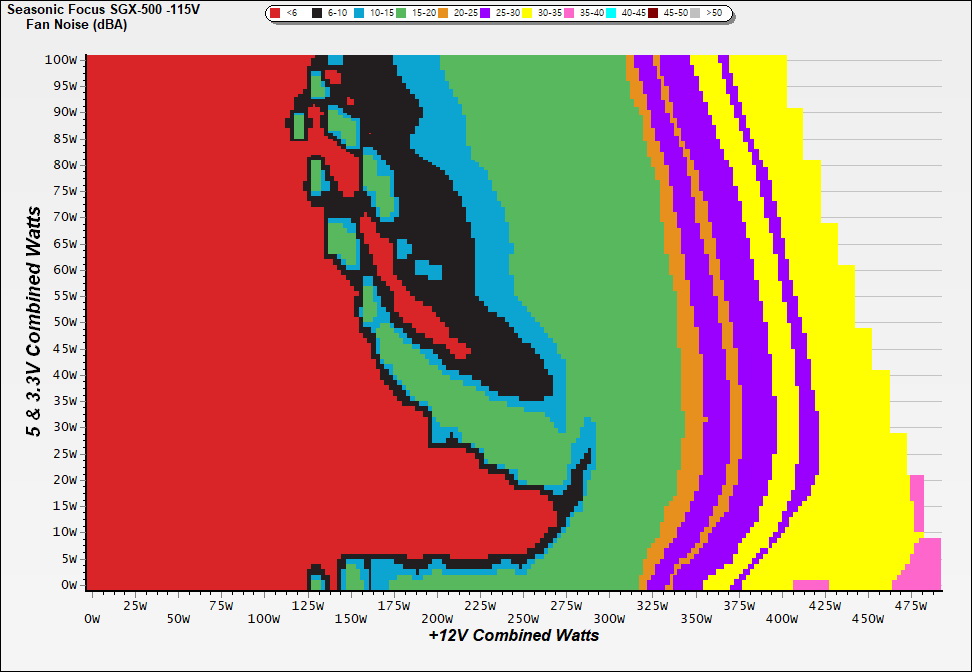Image resolution: width=972 pixels, height=672 pixels.
Task: Click the 0W label on horizontal axis
Action: click(x=93, y=619)
